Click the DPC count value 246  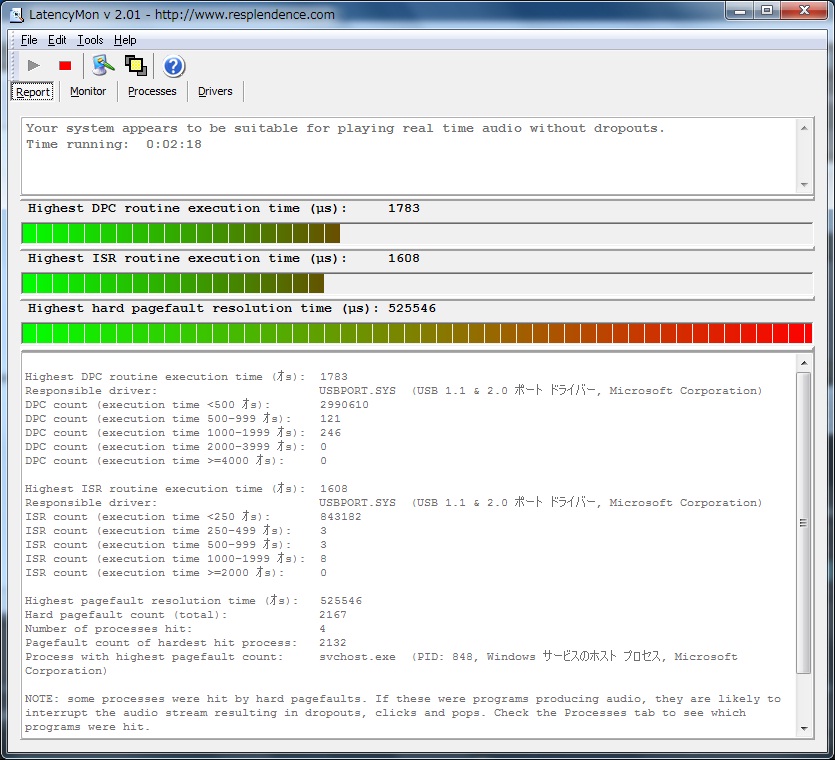(330, 432)
